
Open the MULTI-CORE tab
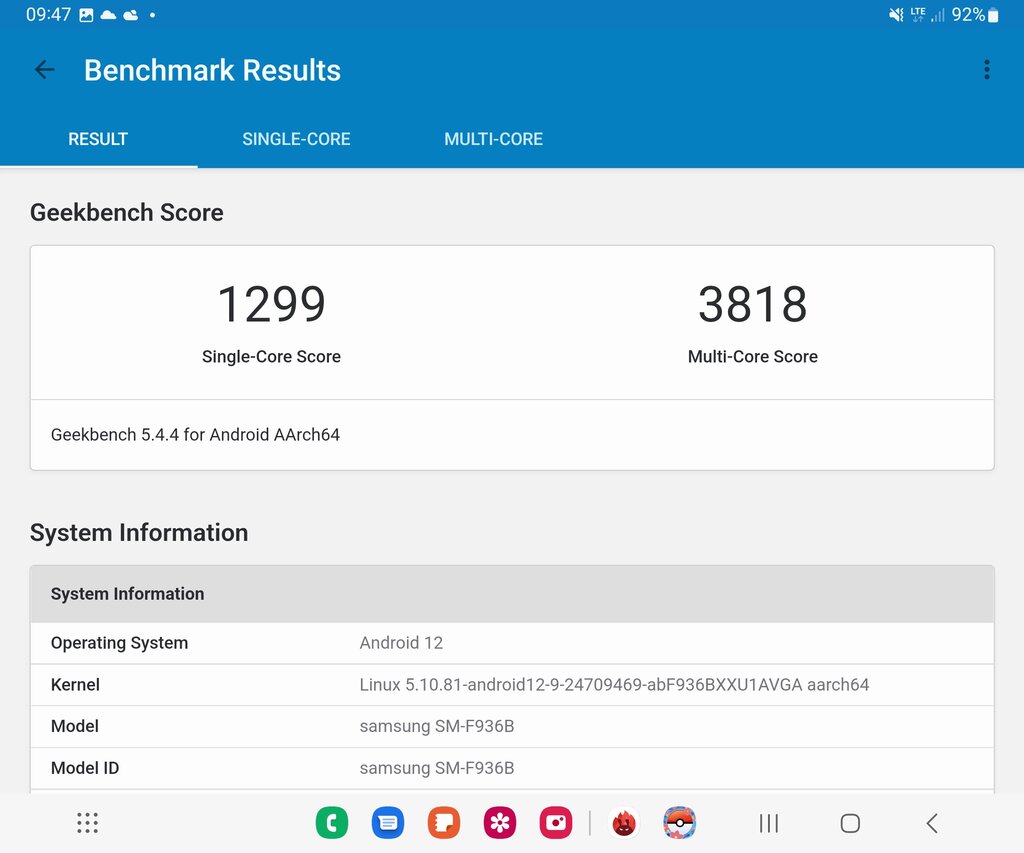pyautogui.click(x=493, y=140)
